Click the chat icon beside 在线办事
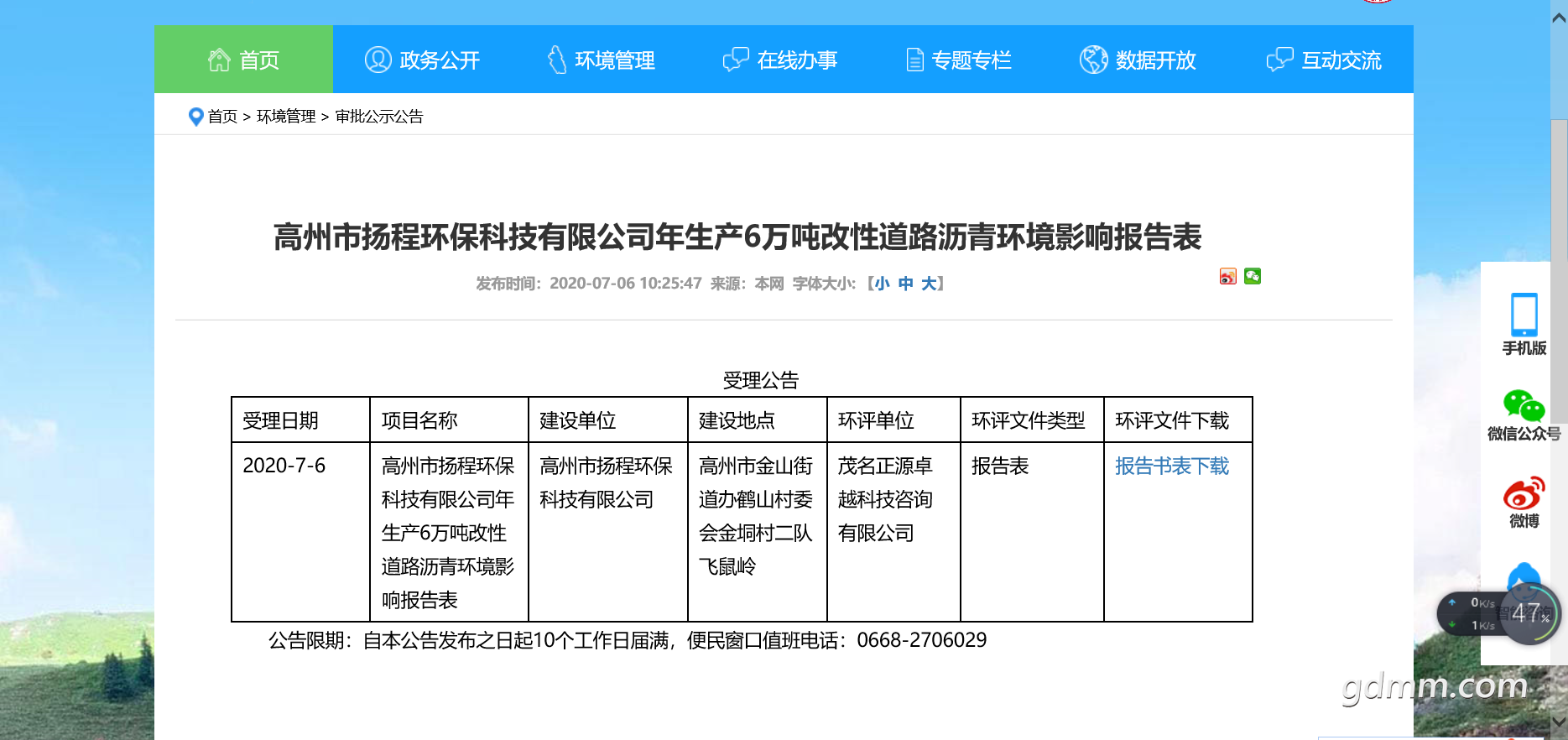Viewport: 1568px width, 740px height. 736,60
